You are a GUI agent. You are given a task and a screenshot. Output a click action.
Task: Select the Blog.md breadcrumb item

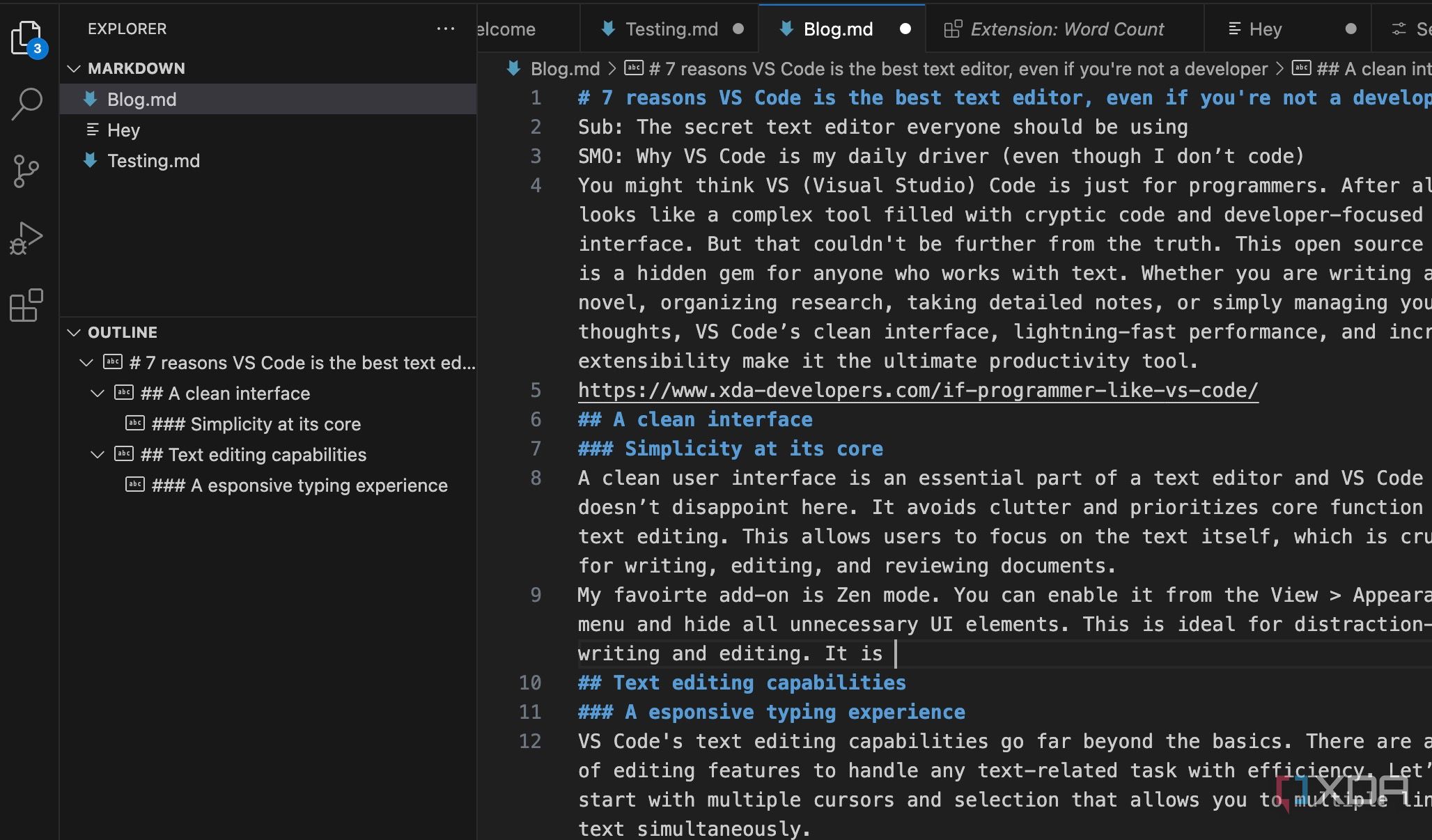pyautogui.click(x=564, y=69)
